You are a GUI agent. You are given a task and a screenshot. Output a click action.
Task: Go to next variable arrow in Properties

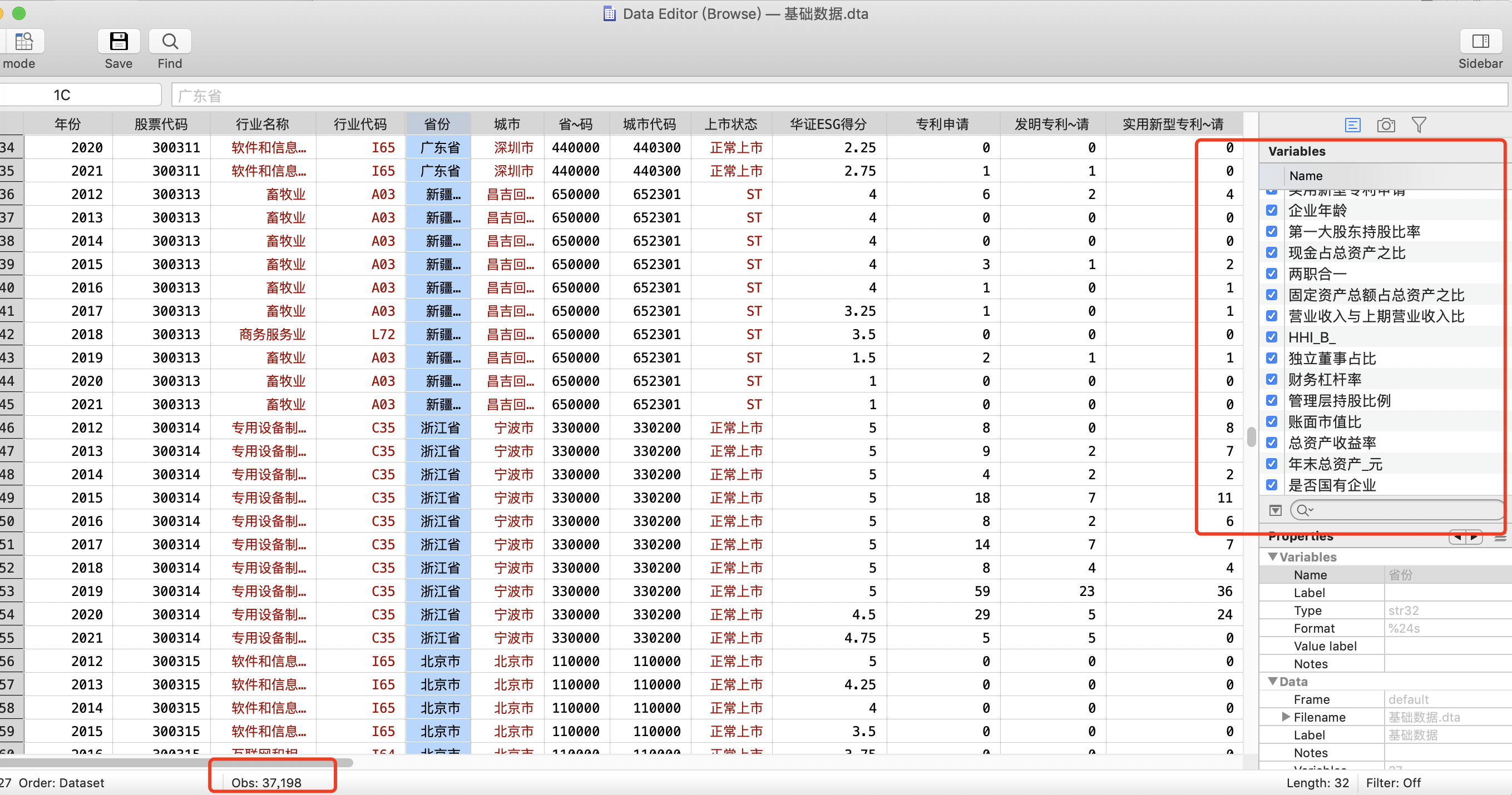tap(1474, 537)
